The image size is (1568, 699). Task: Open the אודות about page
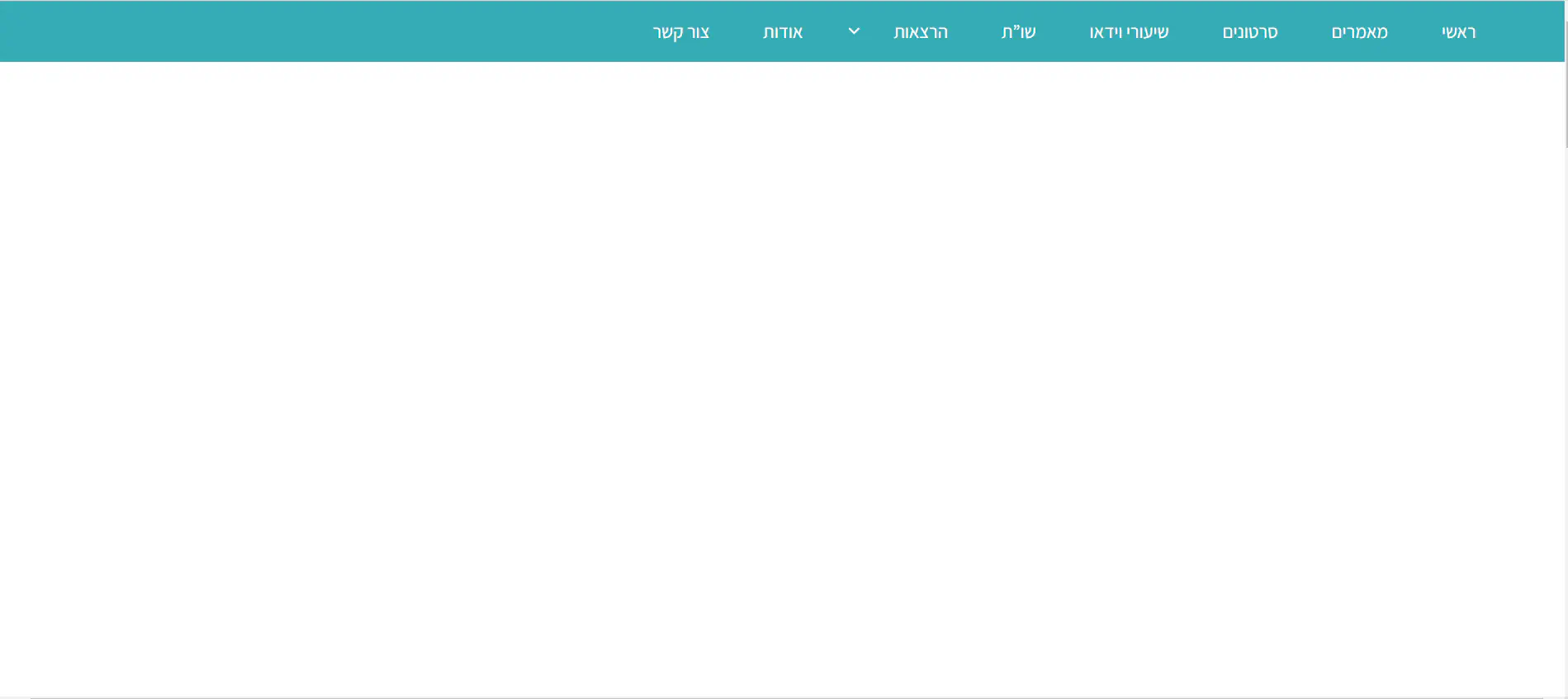[783, 32]
